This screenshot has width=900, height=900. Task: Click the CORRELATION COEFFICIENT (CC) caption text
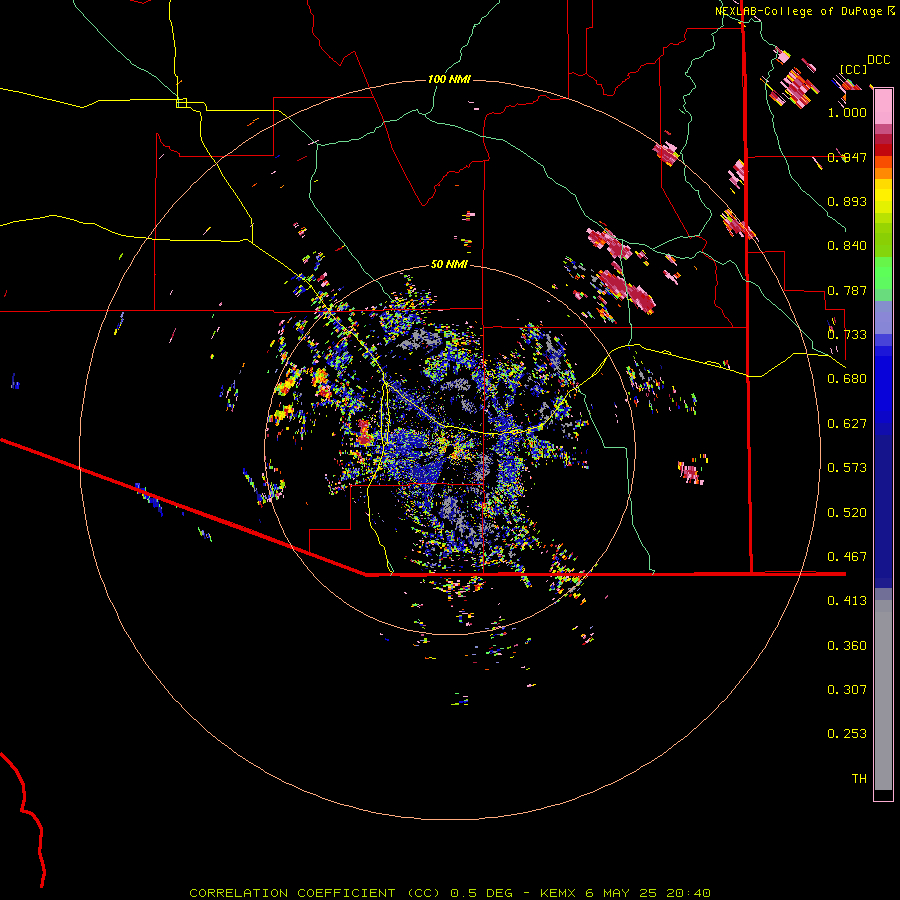coord(315,893)
